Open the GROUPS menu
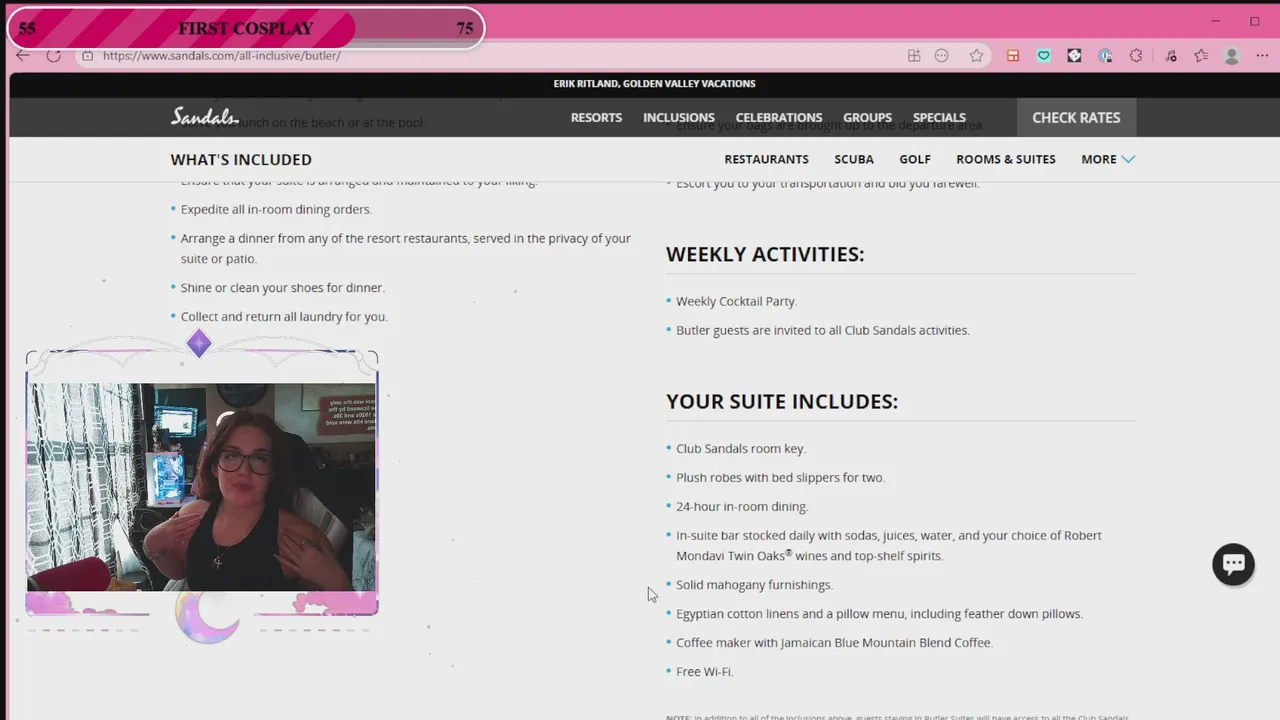This screenshot has width=1280, height=720. 867,117
